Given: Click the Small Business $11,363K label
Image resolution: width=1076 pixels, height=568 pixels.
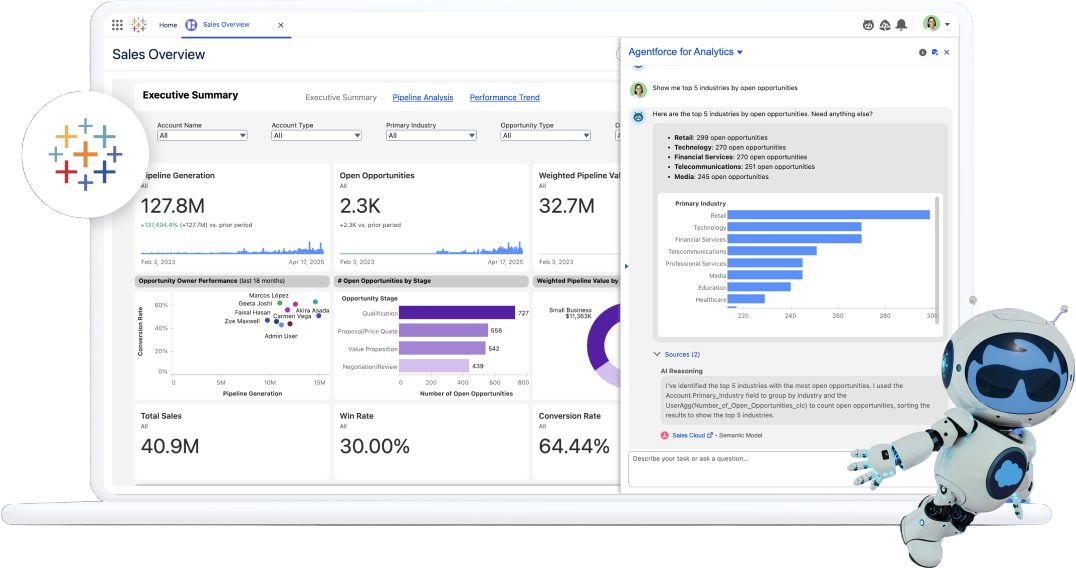Looking at the screenshot, I should coord(570,313).
